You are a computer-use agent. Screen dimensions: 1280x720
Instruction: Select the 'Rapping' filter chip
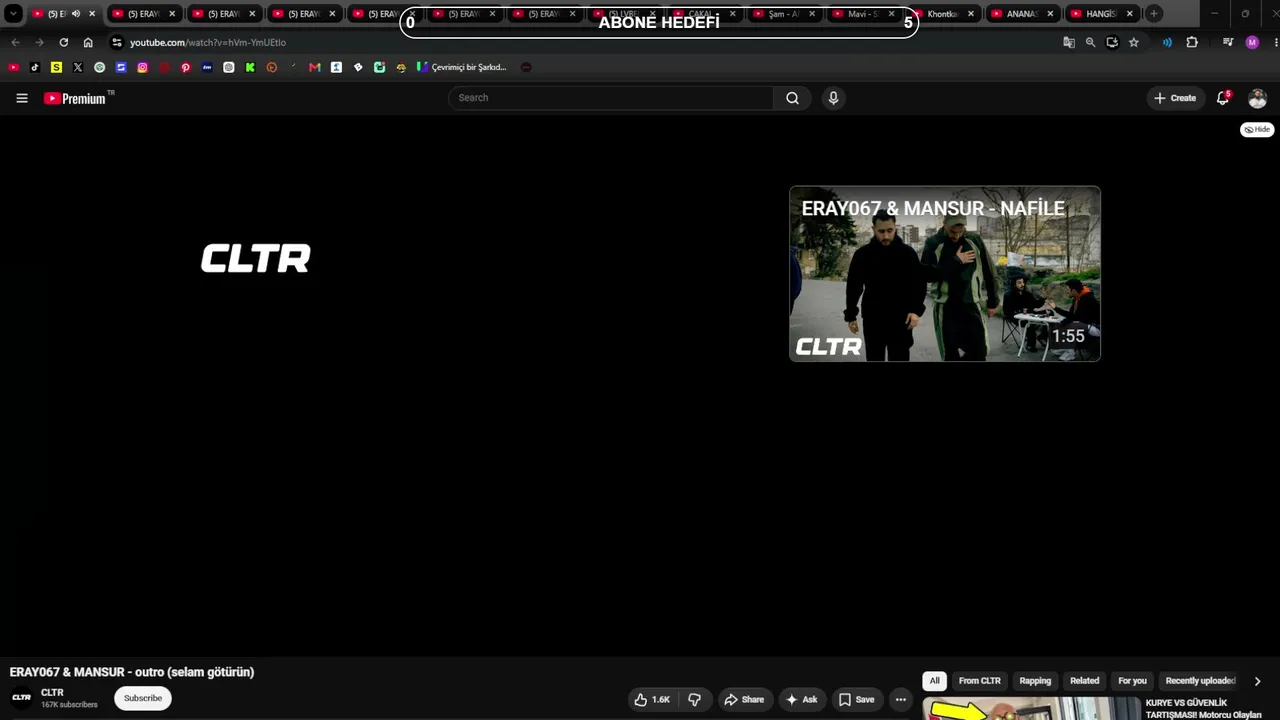1035,681
